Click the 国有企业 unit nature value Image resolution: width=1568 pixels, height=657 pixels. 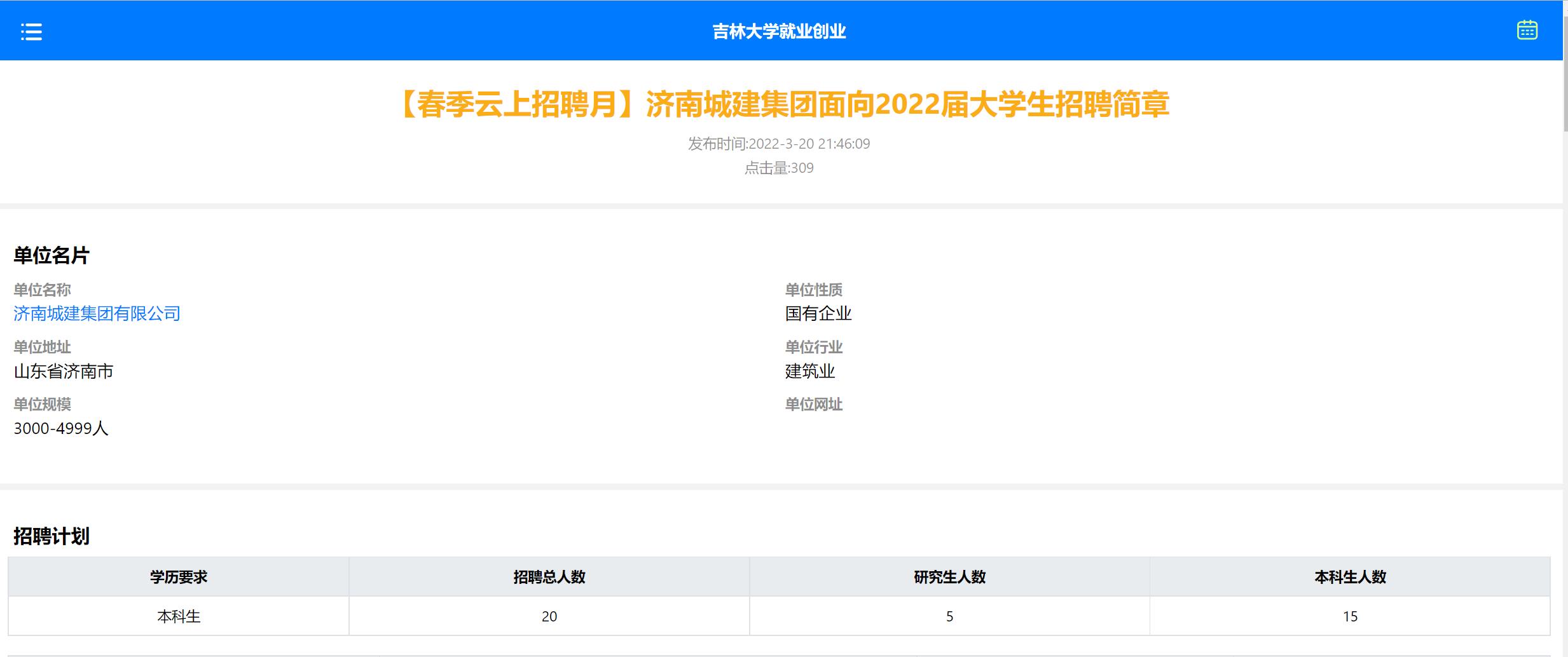click(x=818, y=313)
